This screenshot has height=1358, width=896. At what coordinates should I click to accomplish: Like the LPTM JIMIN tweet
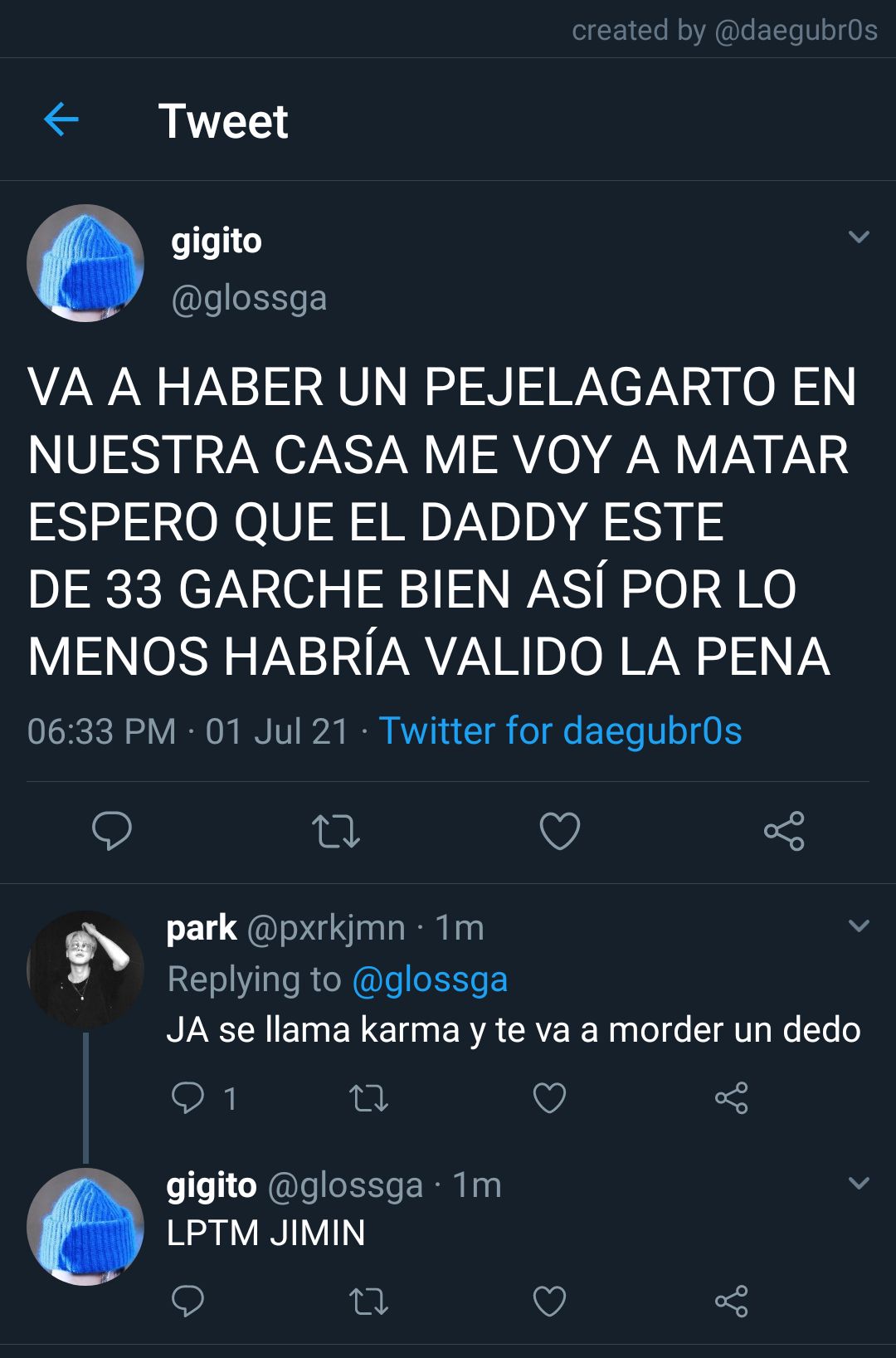549,1301
